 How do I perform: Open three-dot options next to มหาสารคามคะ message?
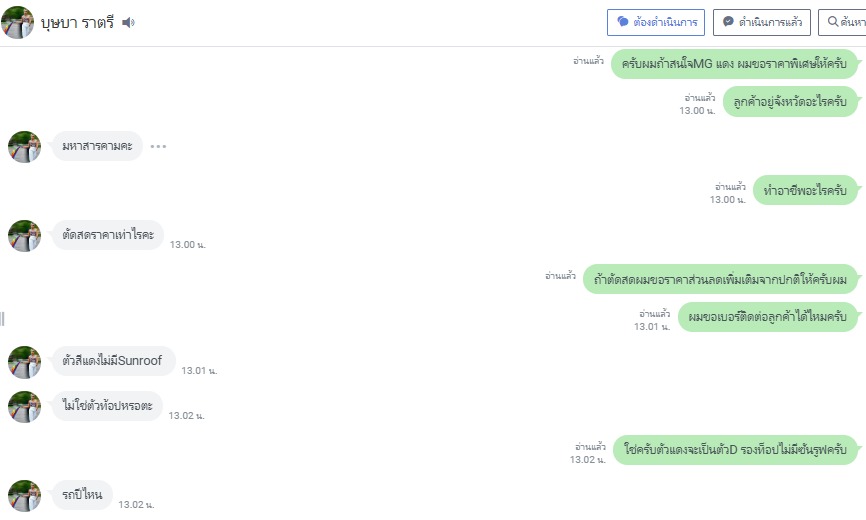pos(158,147)
